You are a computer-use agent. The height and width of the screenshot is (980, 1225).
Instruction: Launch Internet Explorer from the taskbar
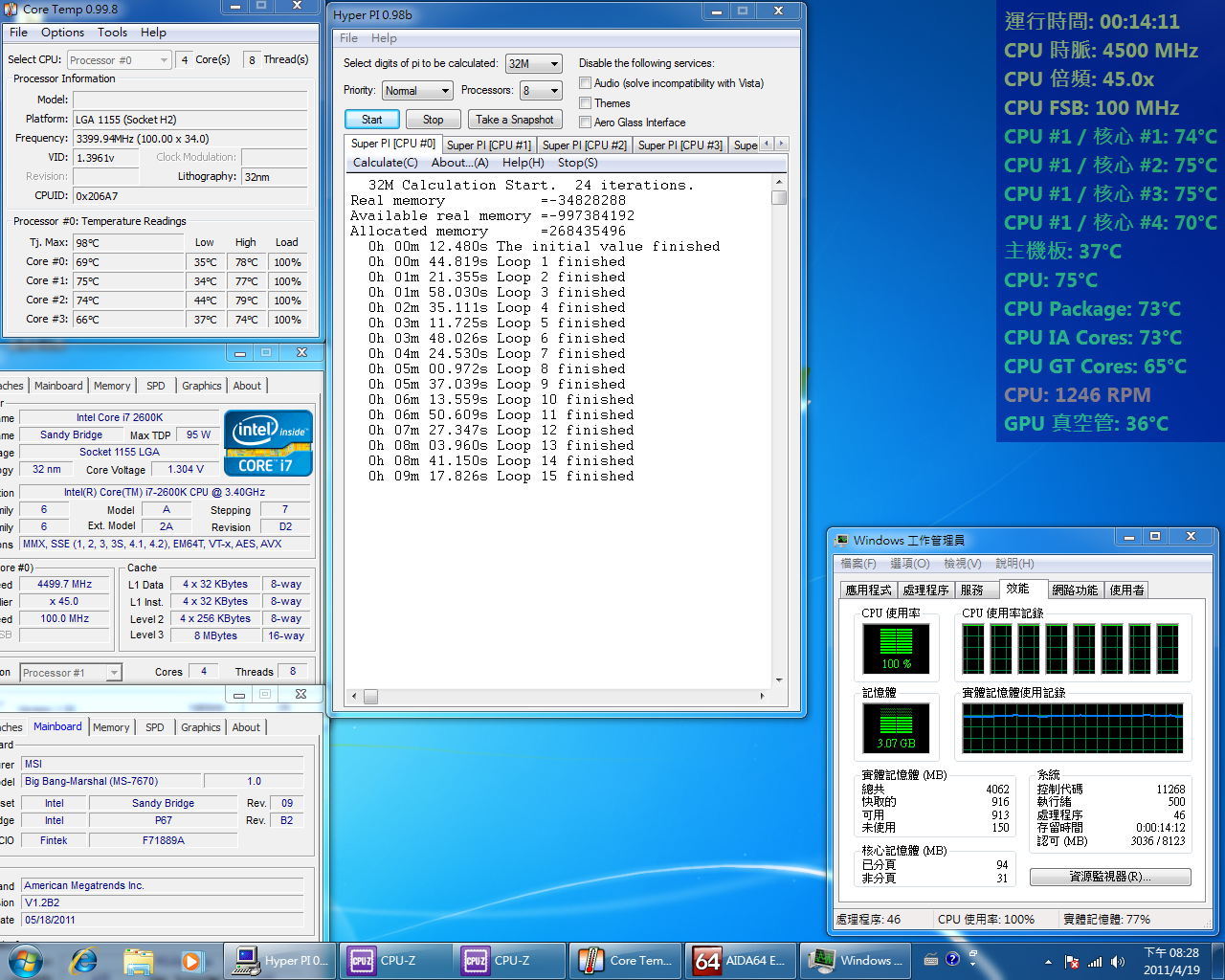click(84, 960)
